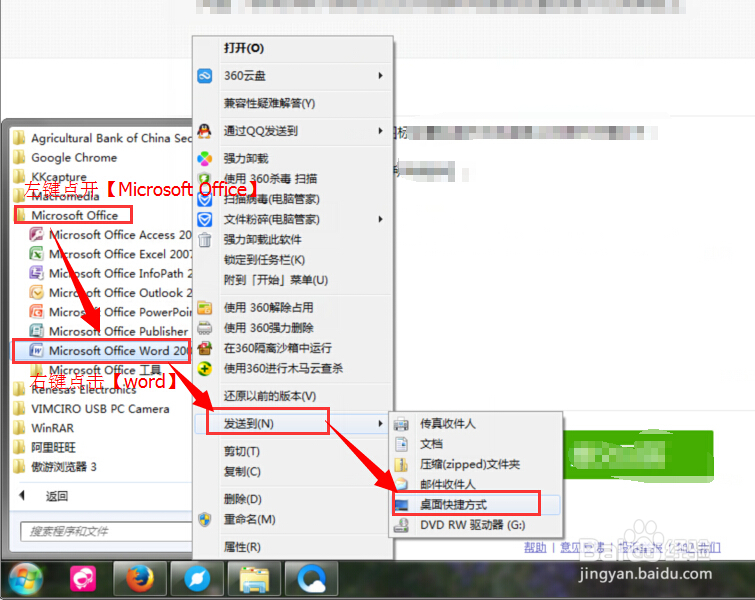Choose 压缩(zipped)文件夹 entry

coord(470,464)
